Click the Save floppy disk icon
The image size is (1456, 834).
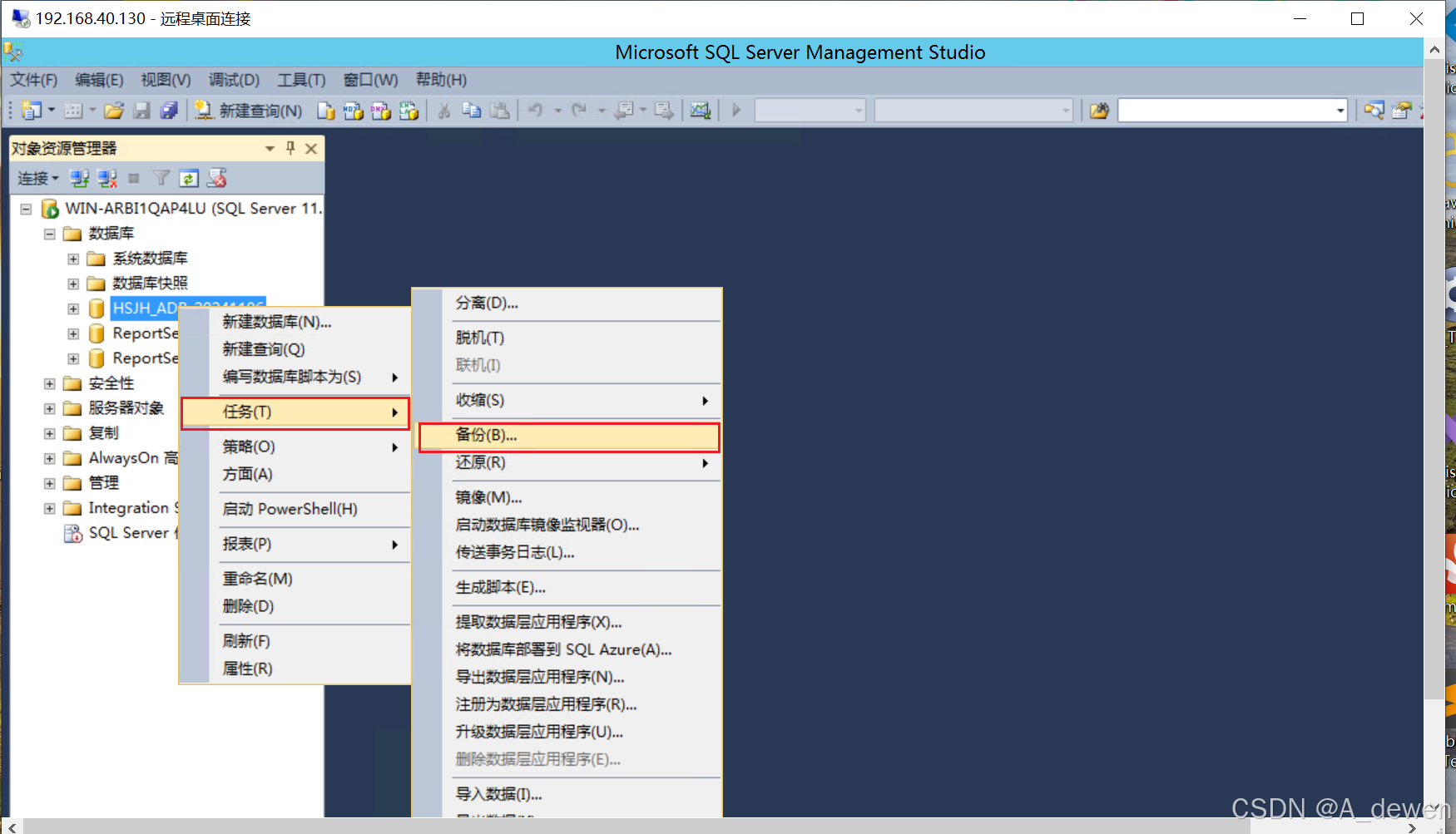(142, 110)
